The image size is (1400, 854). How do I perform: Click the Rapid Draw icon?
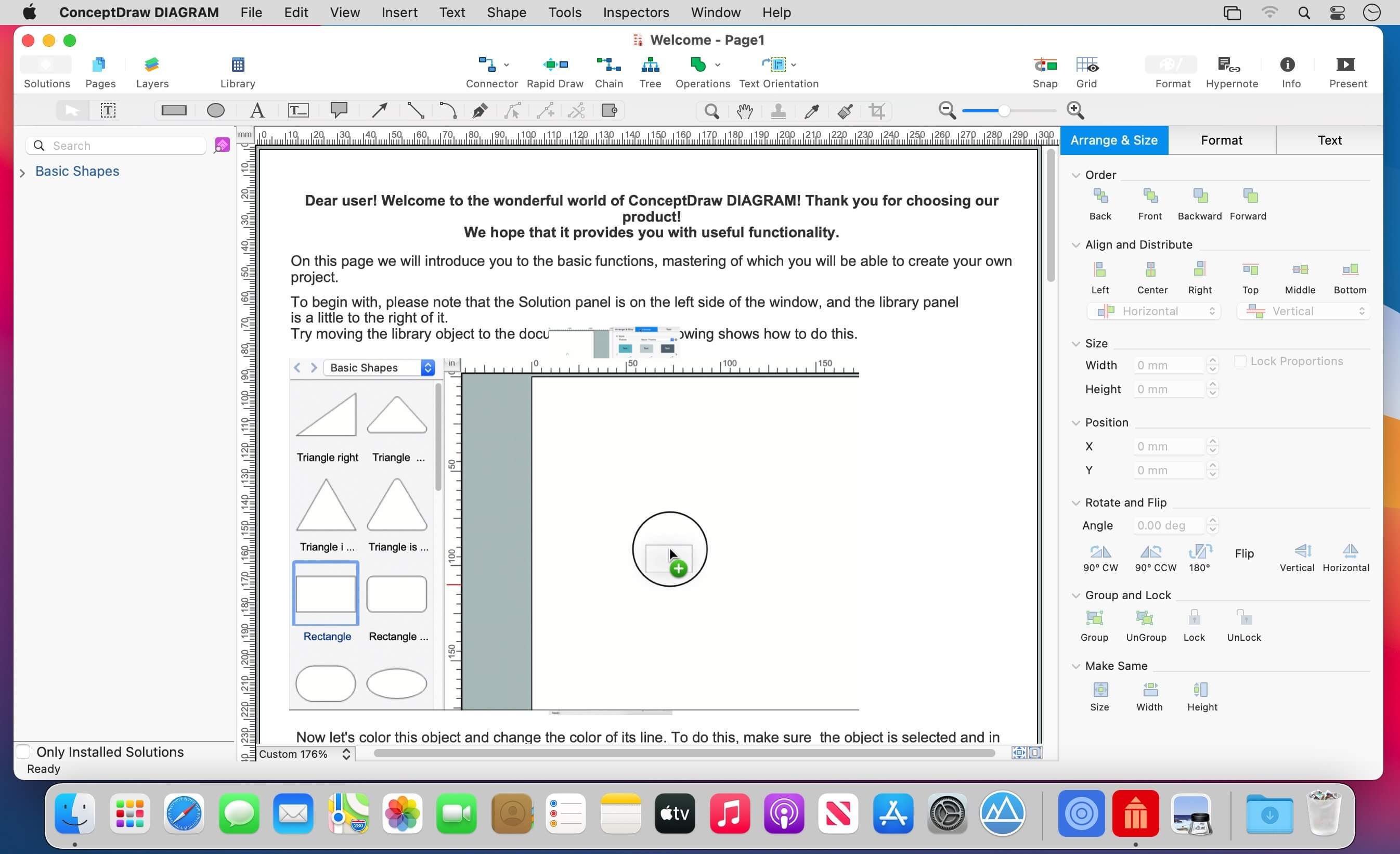click(x=554, y=65)
